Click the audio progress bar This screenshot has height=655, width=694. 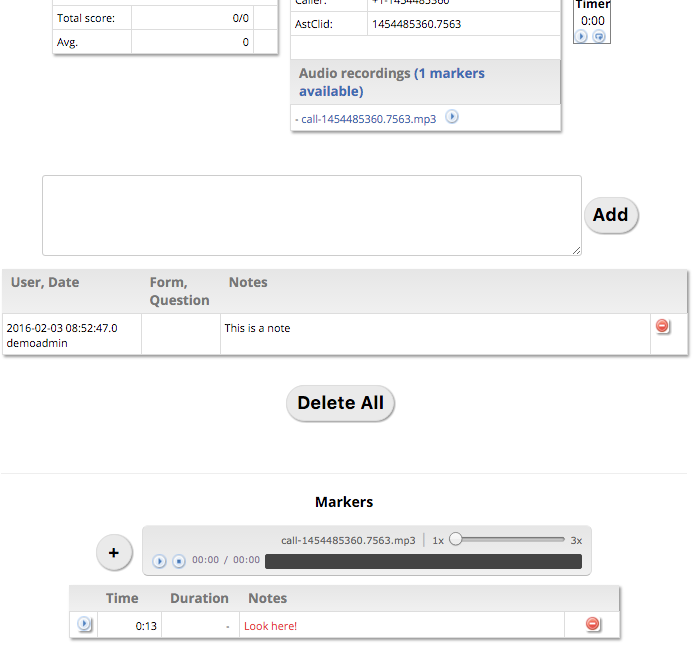click(x=422, y=561)
